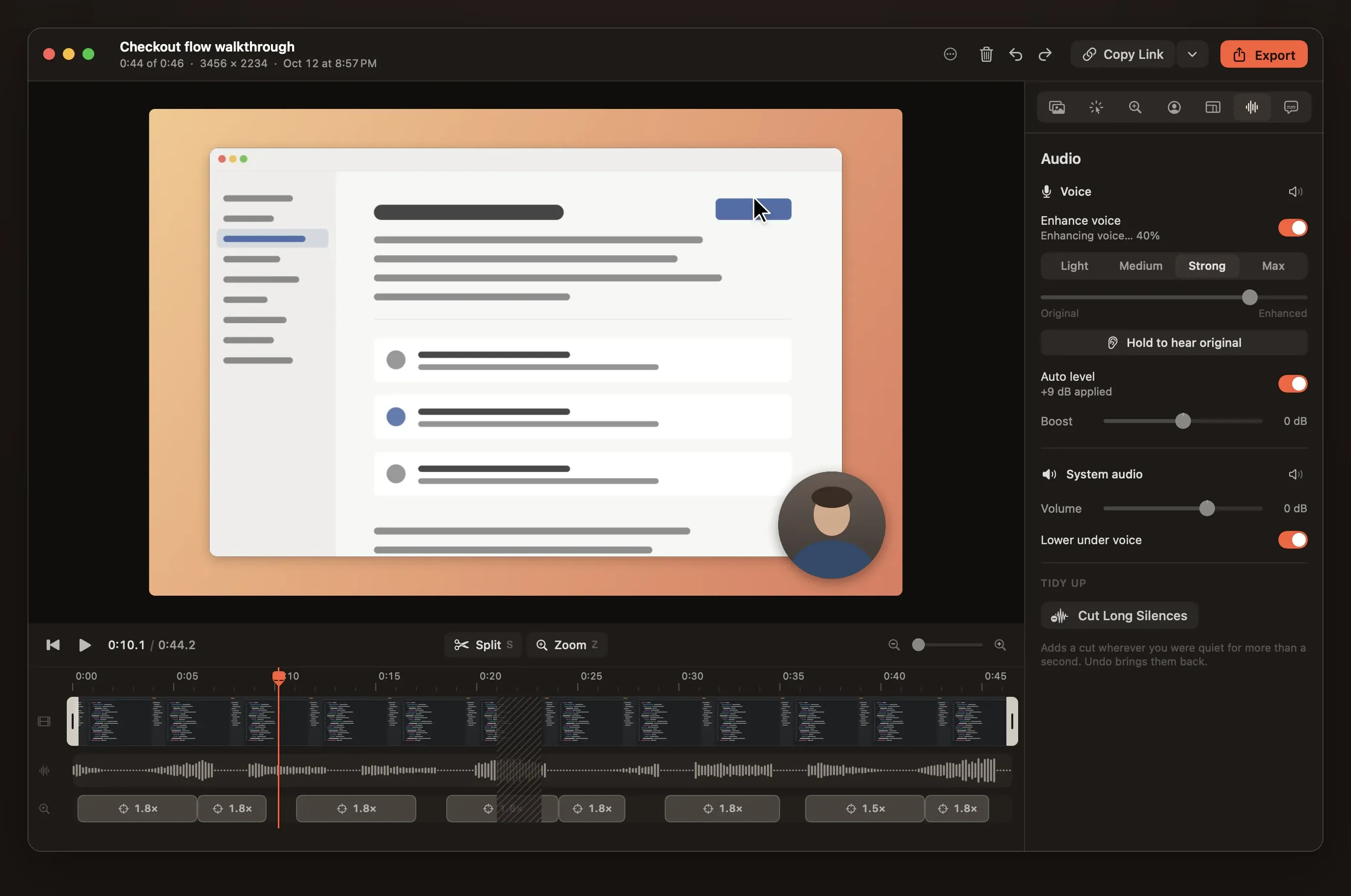Play the recording
This screenshot has width=1351, height=896.
pos(84,645)
